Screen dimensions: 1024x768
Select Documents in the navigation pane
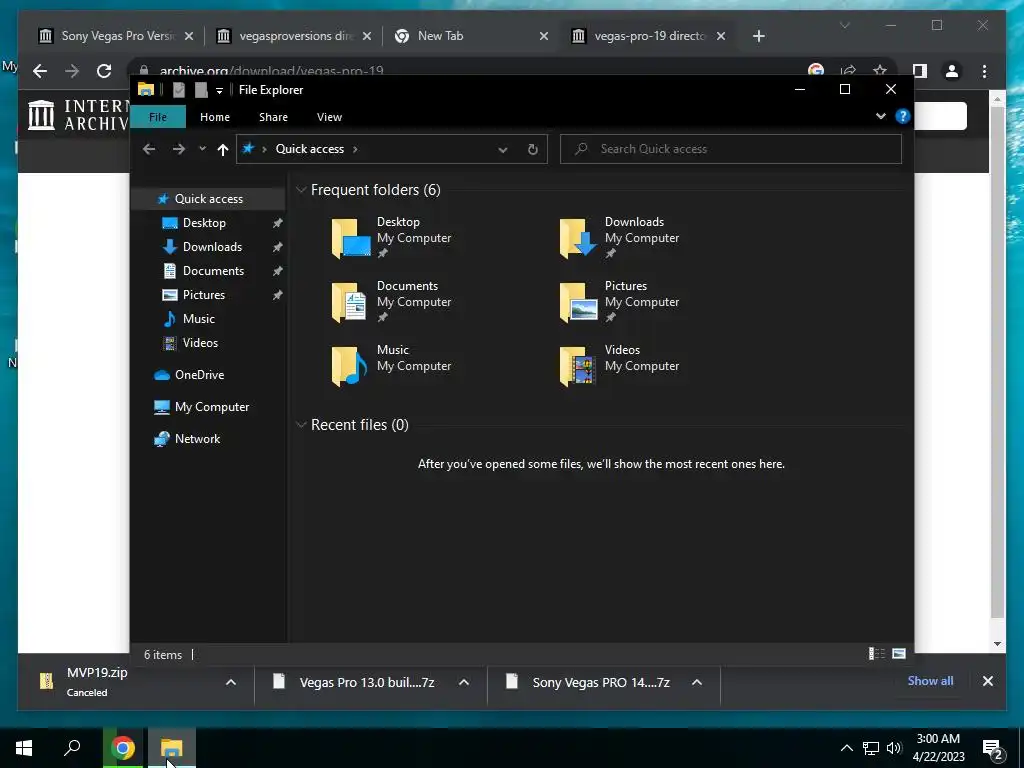click(213, 271)
